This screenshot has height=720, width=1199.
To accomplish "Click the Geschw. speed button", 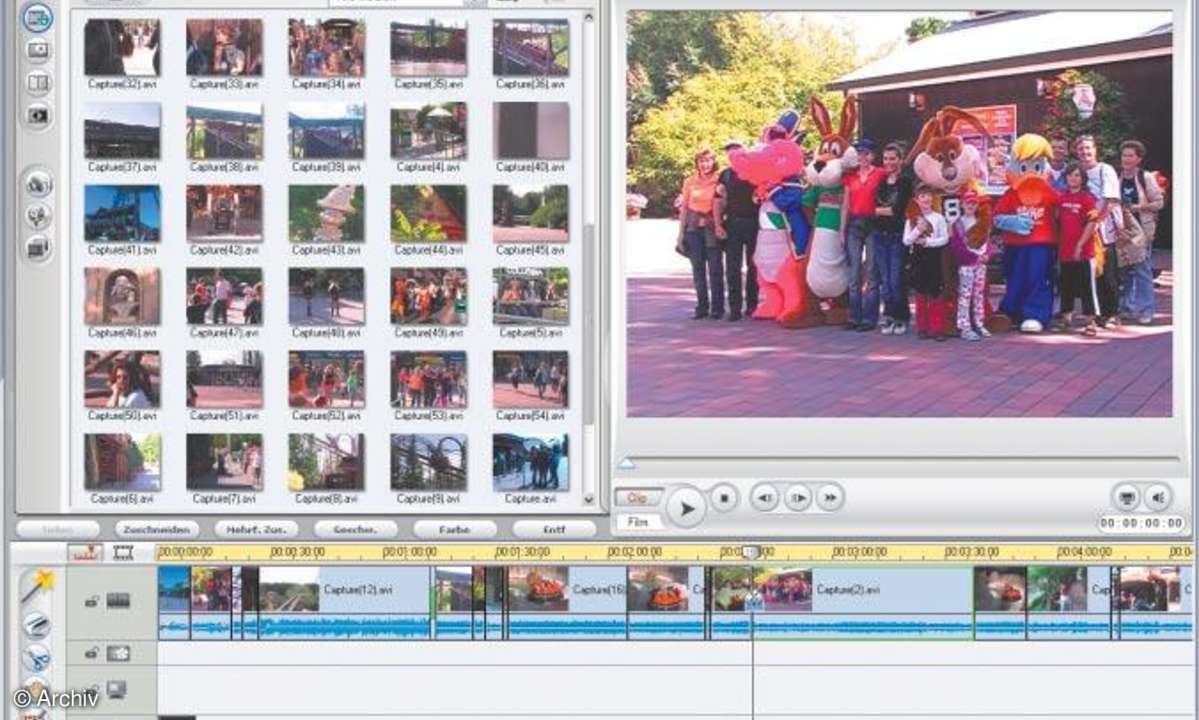I will 356,529.
